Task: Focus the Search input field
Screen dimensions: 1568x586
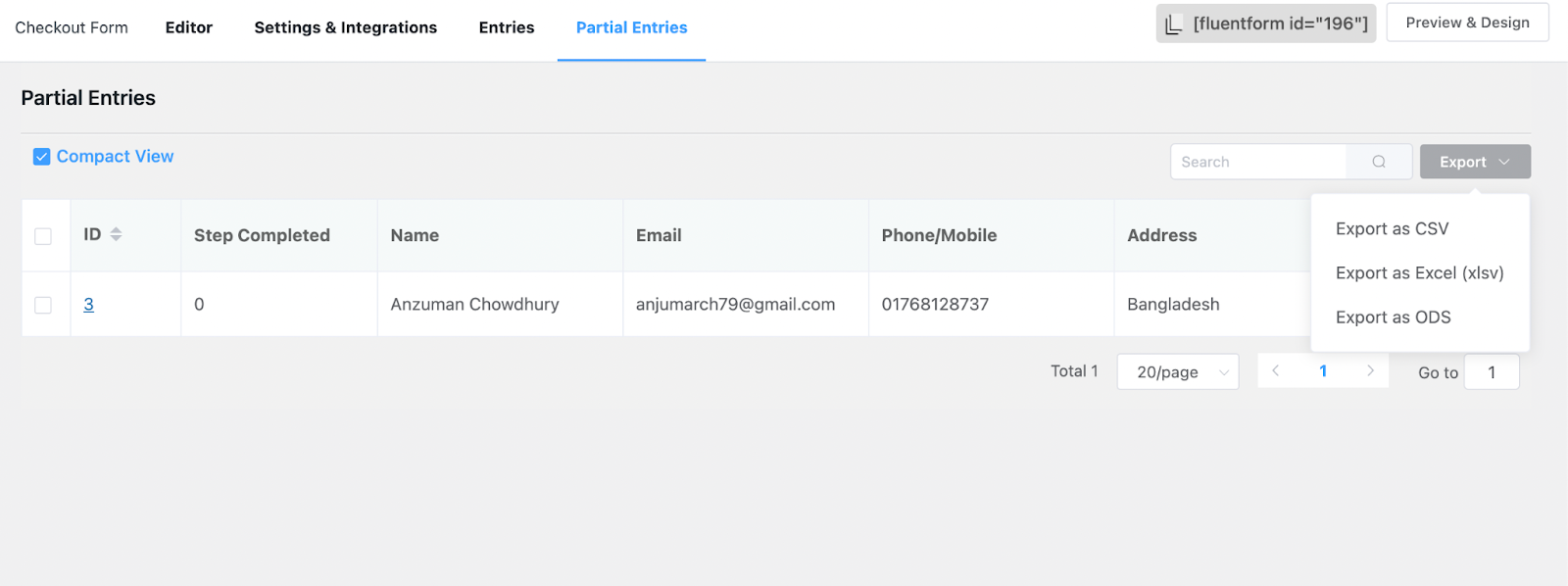Action: [1258, 162]
